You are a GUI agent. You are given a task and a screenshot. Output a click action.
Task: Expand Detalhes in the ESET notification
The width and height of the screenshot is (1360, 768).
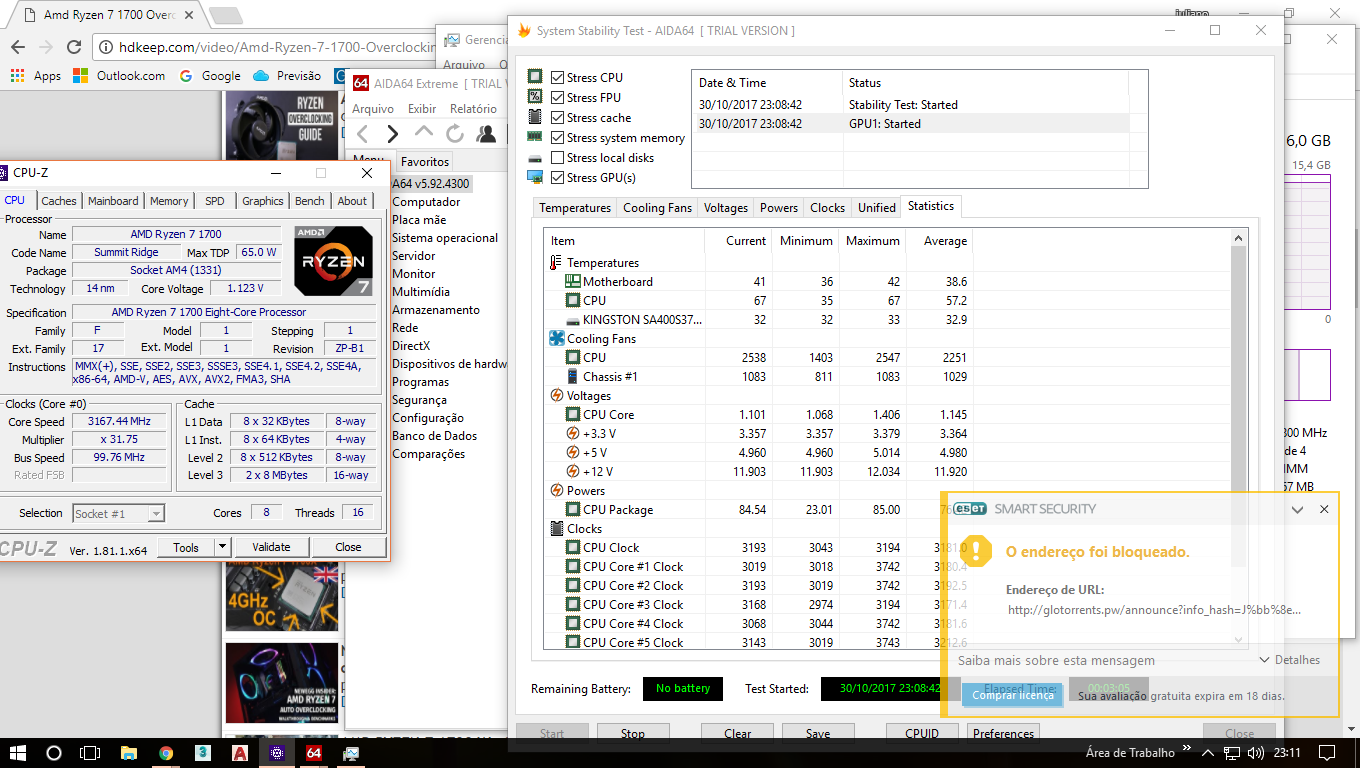(x=1290, y=660)
